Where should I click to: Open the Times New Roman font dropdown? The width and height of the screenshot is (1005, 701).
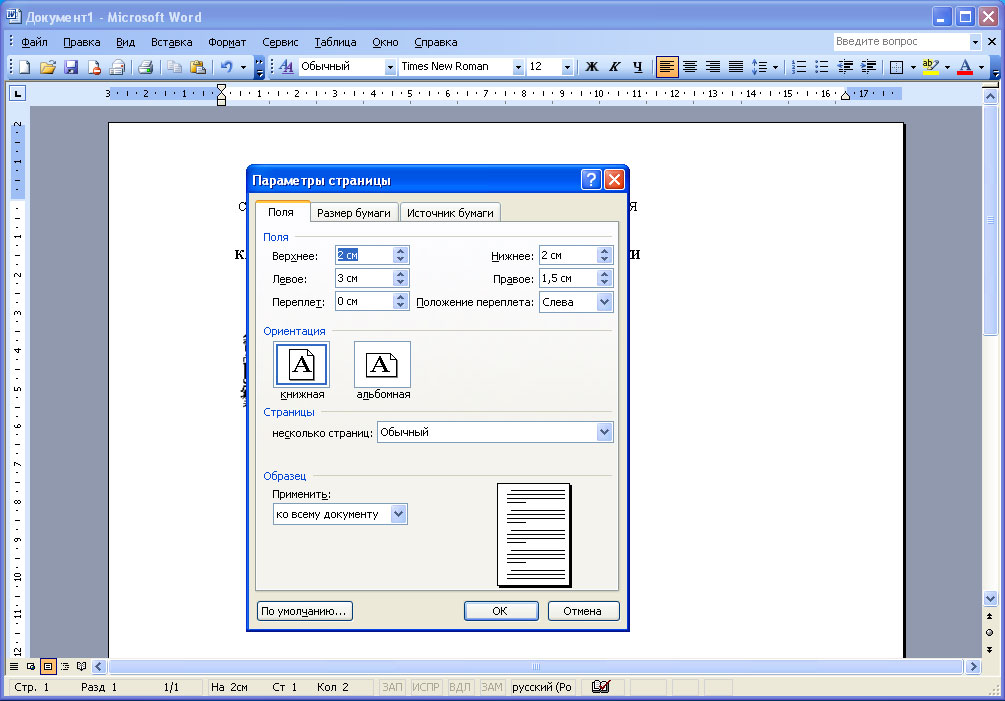(x=518, y=67)
